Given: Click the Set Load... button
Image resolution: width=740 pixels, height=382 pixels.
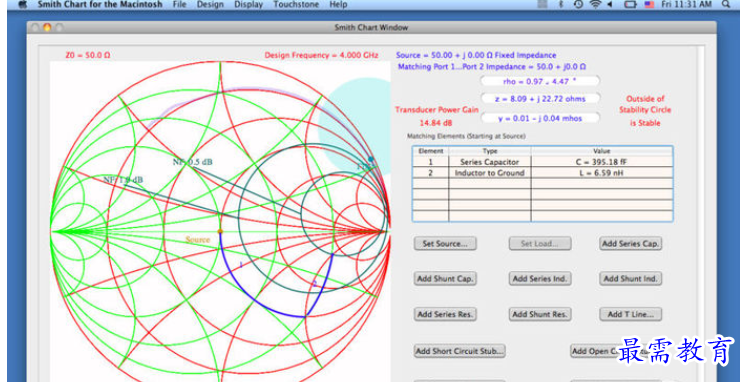Looking at the screenshot, I should point(540,244).
